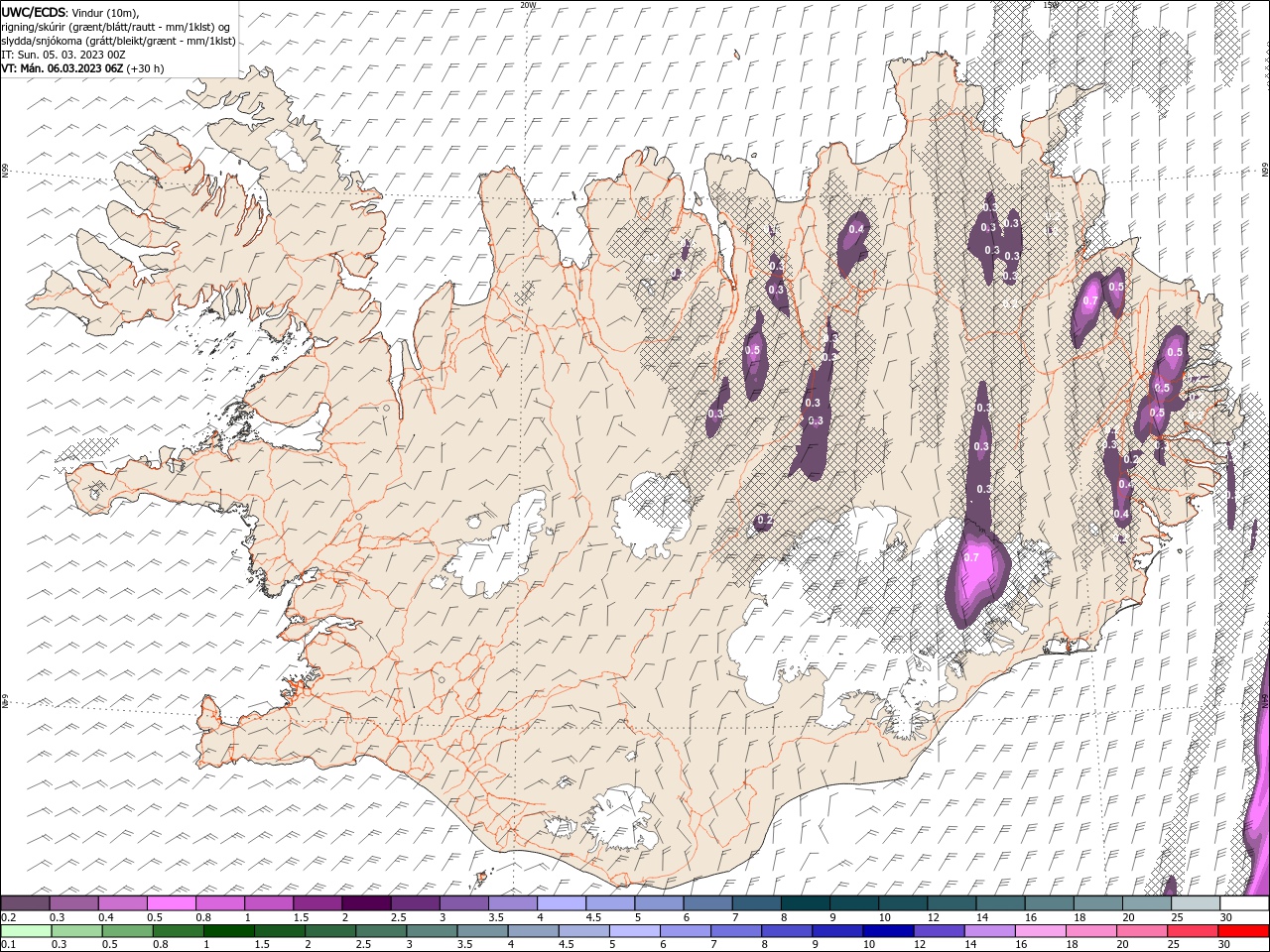Image resolution: width=1270 pixels, height=952 pixels.
Task: Pick the darkest green swatch between 1 and 1.5, lower row
Action: (x=228, y=930)
